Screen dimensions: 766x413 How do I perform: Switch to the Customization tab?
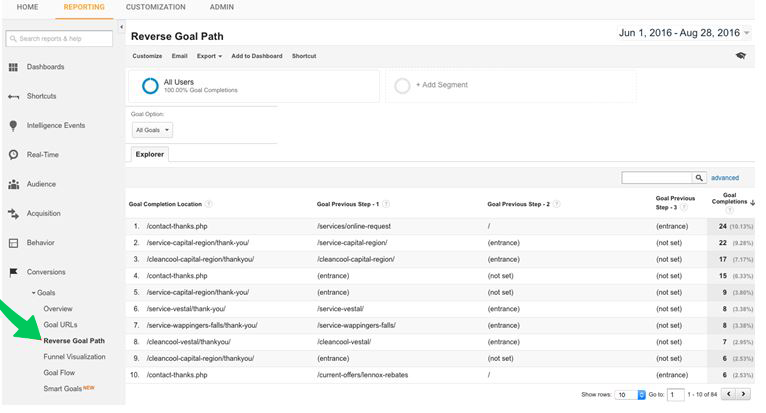(x=156, y=7)
